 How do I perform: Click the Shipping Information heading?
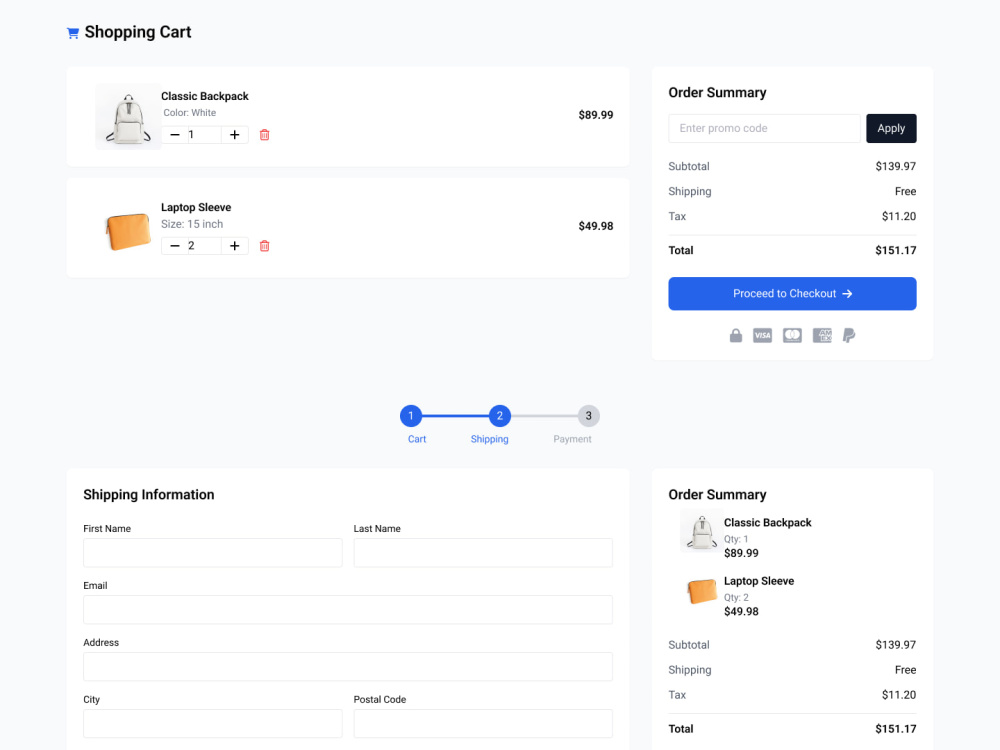pos(149,494)
